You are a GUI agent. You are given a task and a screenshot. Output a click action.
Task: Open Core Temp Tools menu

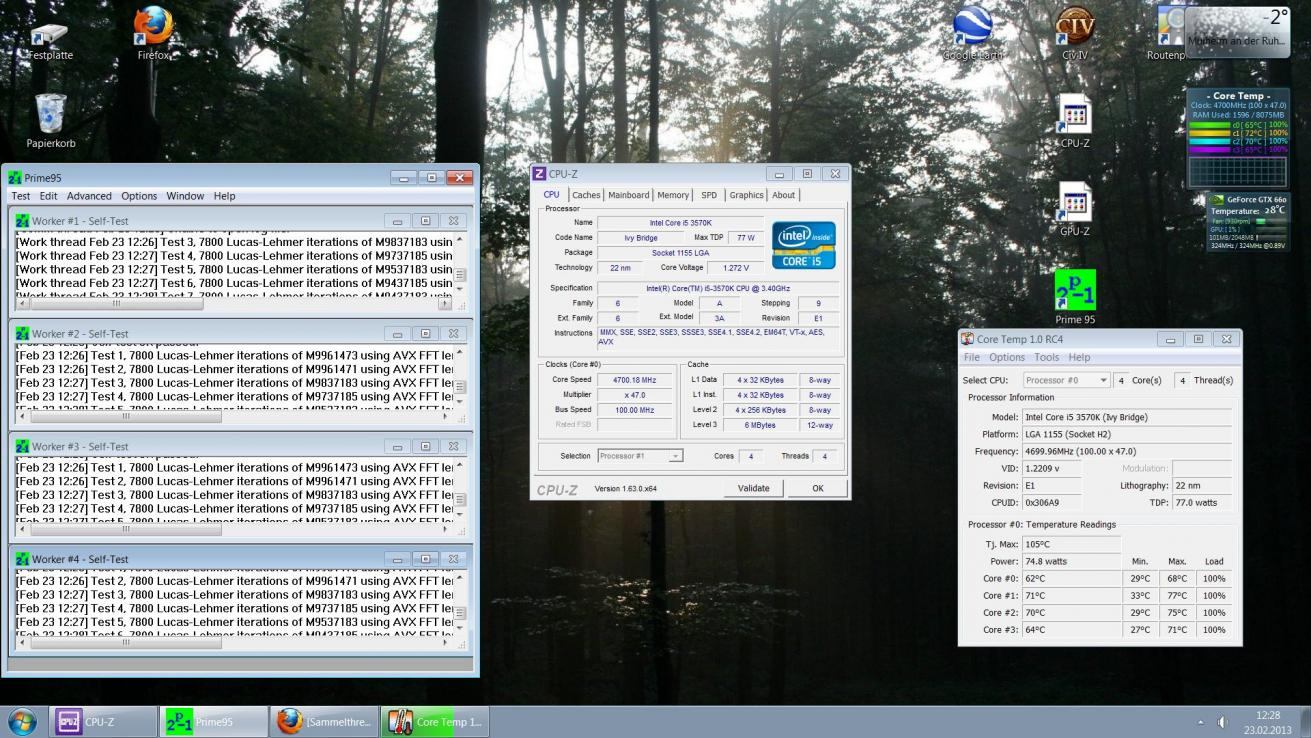tap(1047, 357)
